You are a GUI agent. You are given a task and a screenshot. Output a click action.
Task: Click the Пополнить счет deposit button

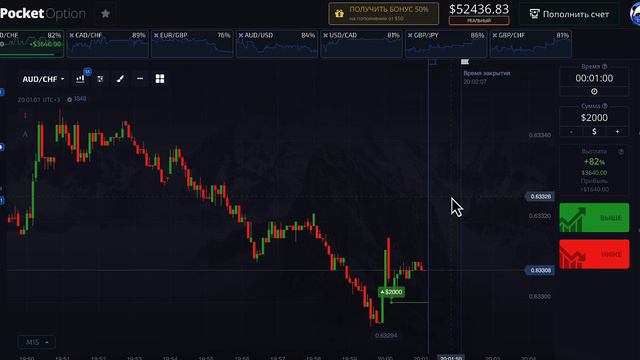pos(569,14)
